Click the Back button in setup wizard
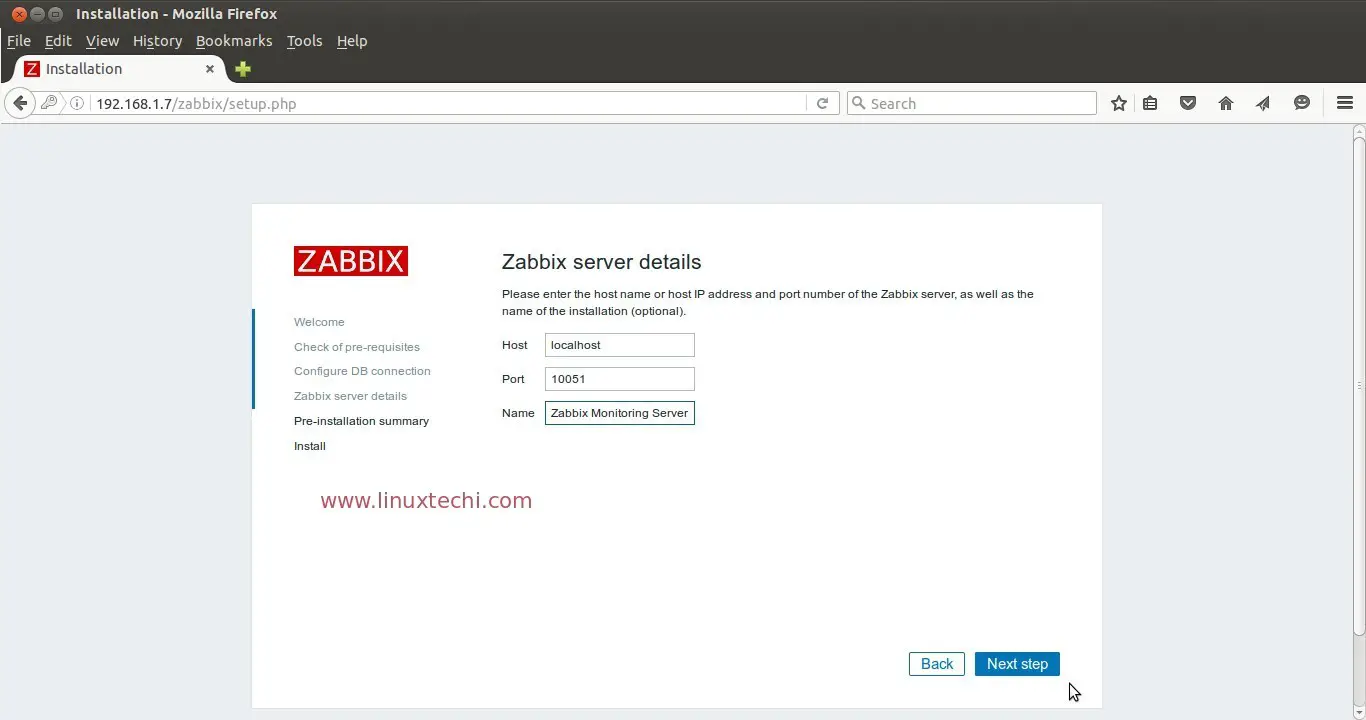 937,664
